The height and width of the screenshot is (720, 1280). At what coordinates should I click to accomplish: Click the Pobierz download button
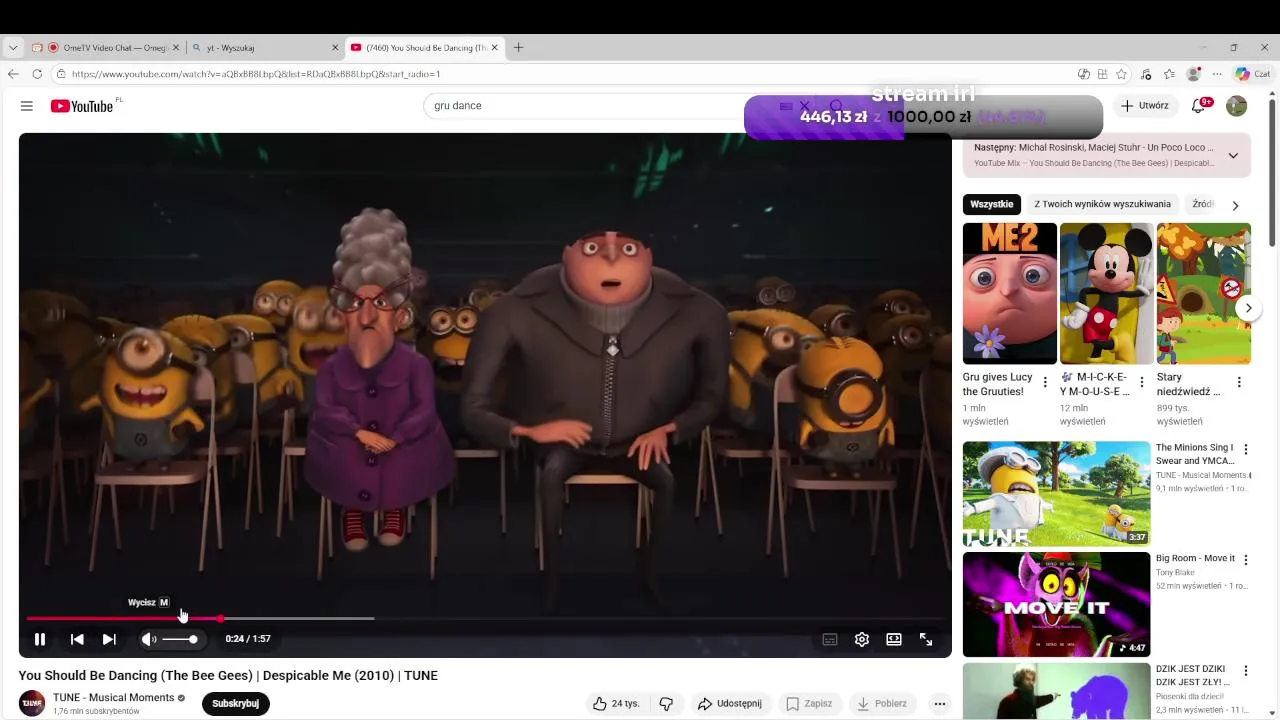882,703
